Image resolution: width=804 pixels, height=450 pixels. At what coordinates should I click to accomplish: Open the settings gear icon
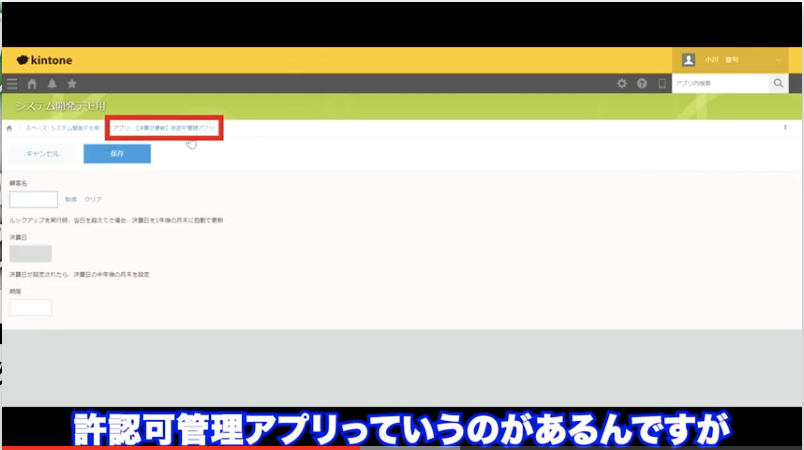(622, 84)
